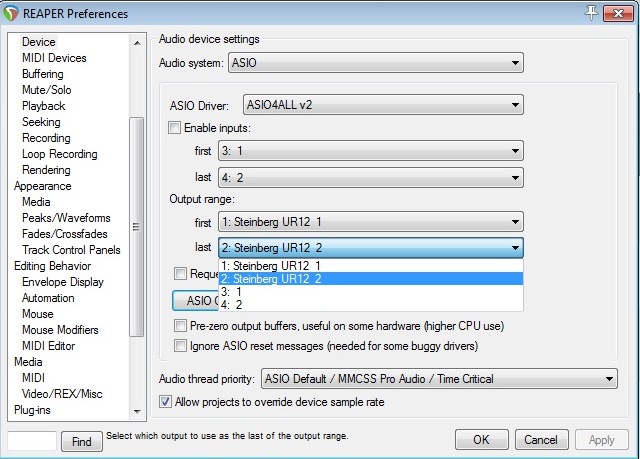The width and height of the screenshot is (640, 459).
Task: Click the REAPER logo icon in title bar
Action: [x=11, y=13]
